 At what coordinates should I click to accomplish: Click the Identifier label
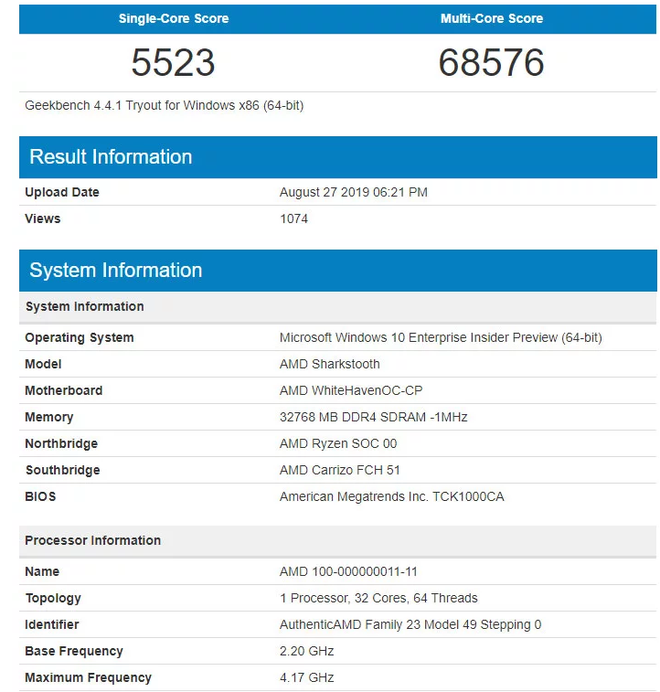[52, 624]
